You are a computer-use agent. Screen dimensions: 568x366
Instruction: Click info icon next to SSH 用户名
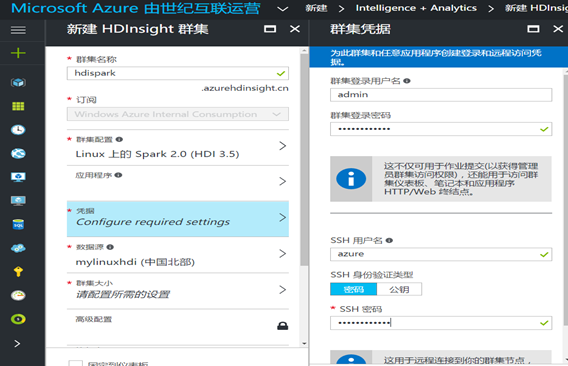(x=389, y=240)
